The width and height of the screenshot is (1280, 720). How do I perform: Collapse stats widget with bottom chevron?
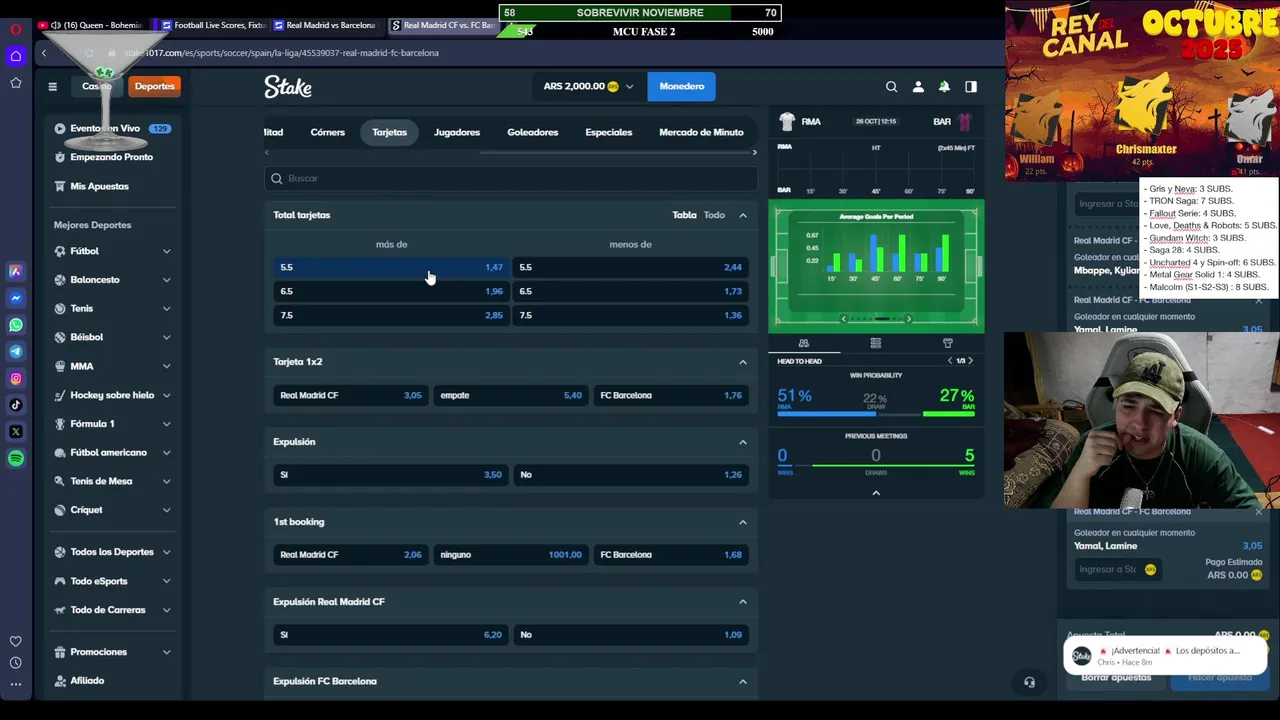[x=876, y=493]
